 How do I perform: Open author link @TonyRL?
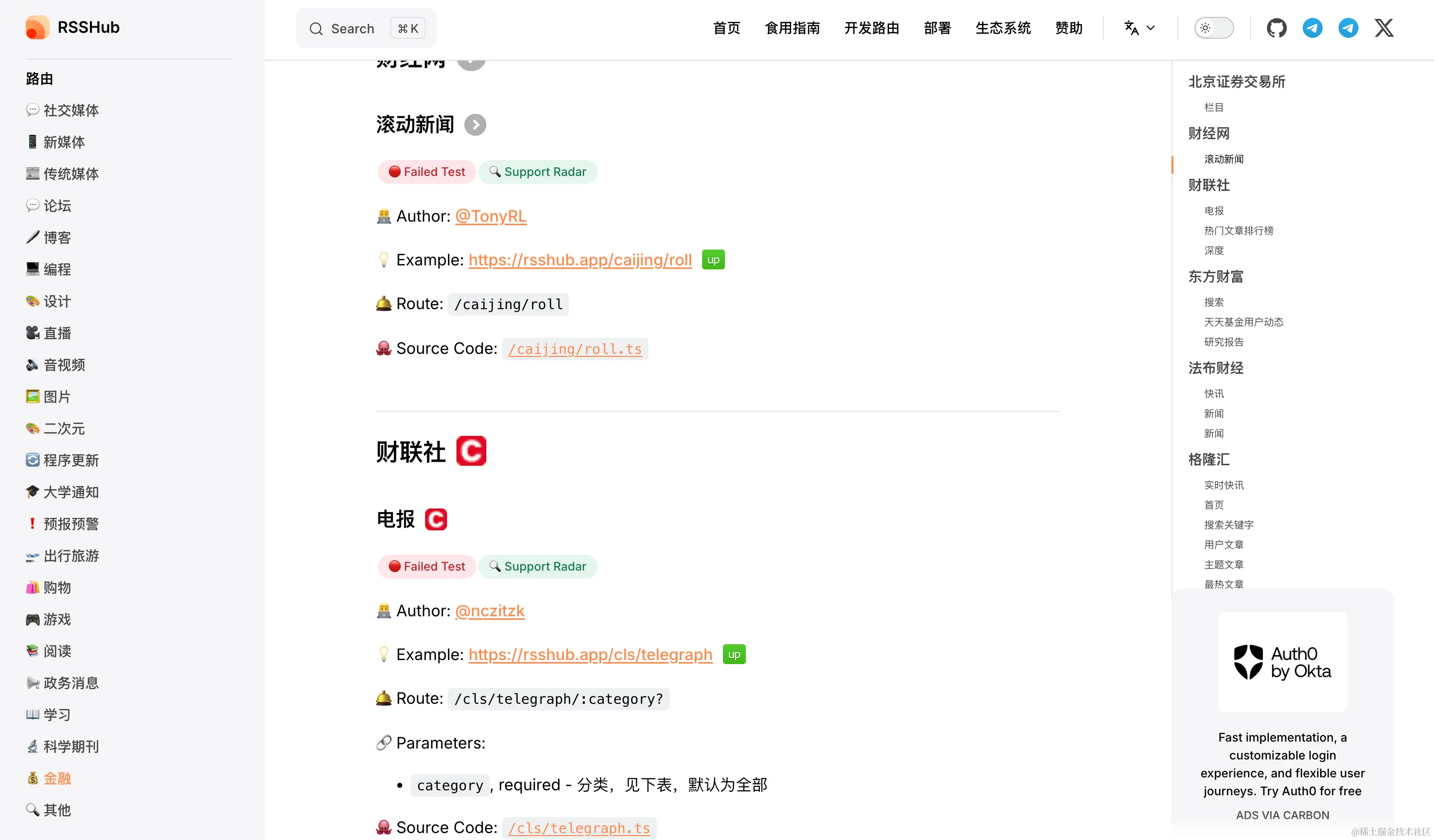[491, 216]
